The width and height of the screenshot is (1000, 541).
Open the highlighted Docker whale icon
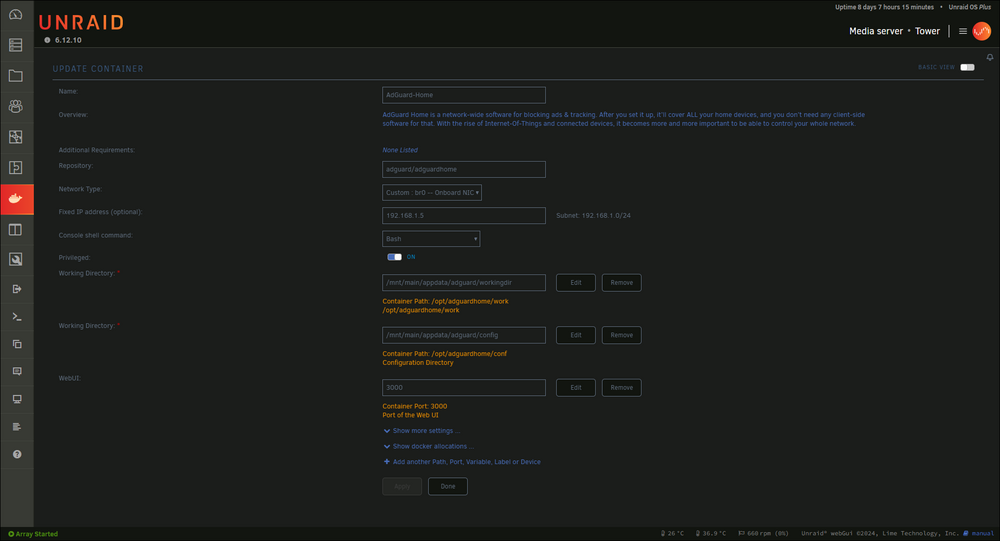[x=17, y=198]
